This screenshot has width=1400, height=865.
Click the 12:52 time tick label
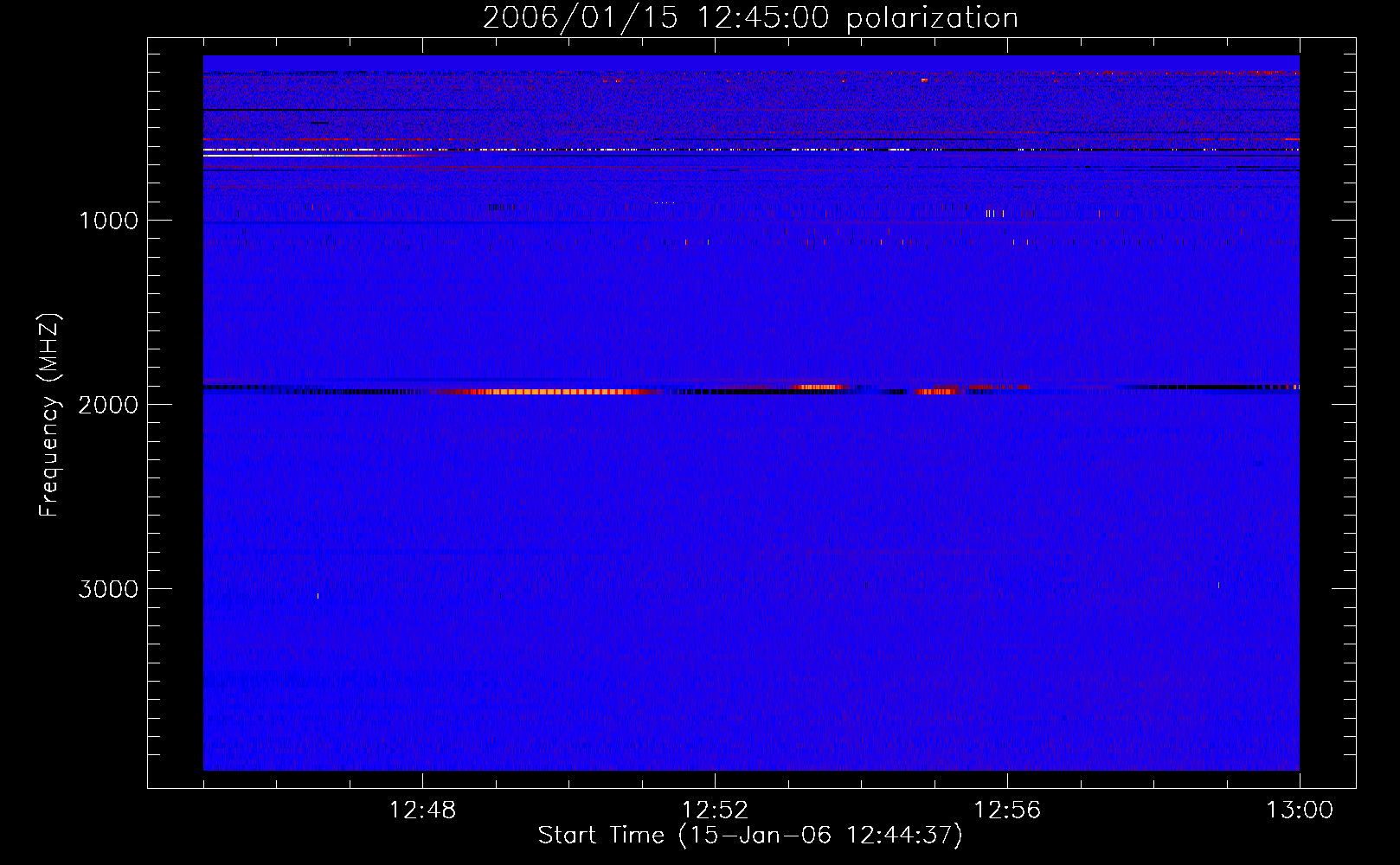coord(715,811)
